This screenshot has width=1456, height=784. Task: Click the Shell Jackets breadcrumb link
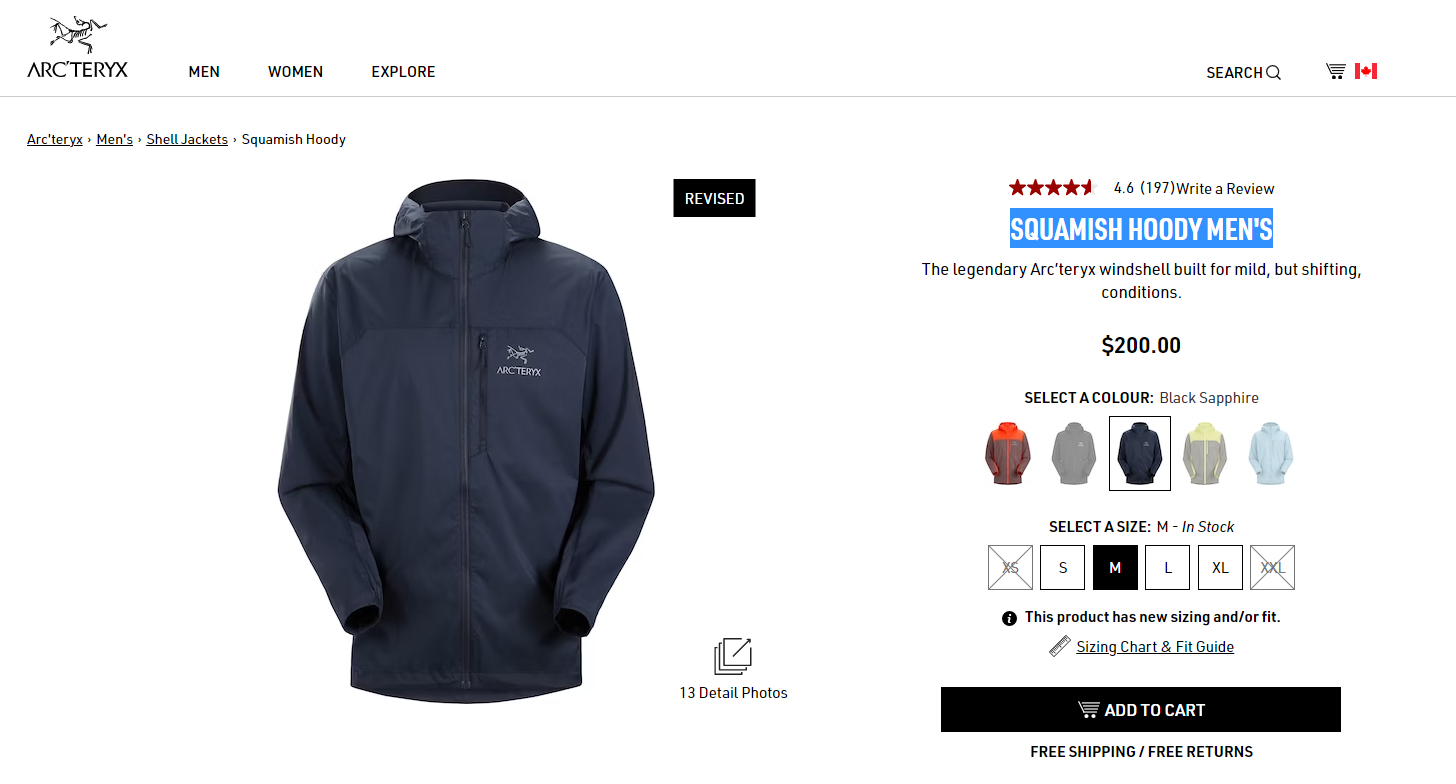[x=187, y=139]
